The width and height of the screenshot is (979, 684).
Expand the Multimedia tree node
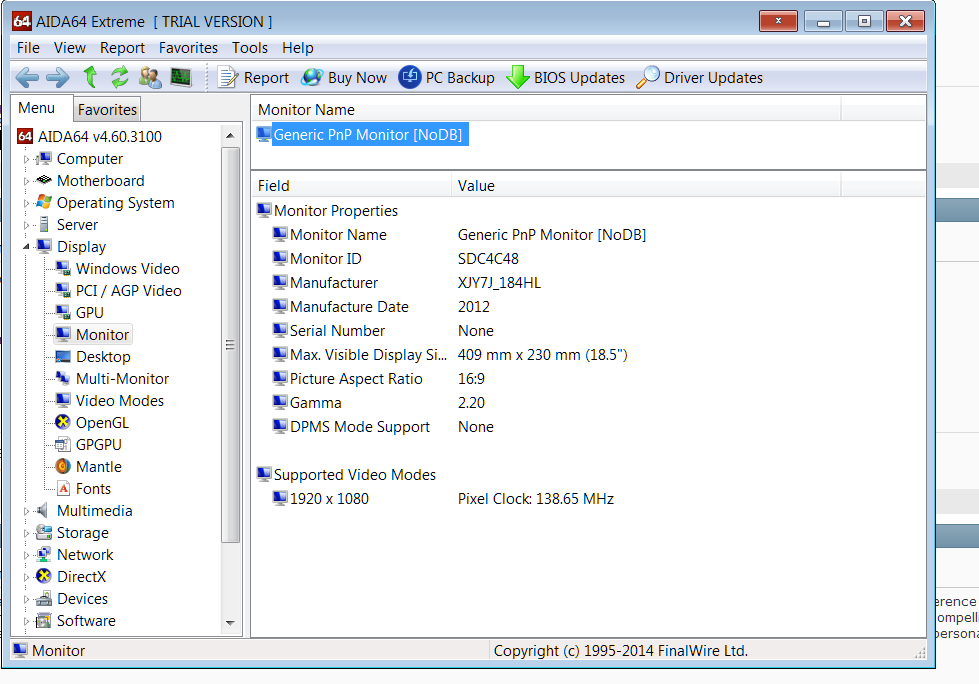(x=26, y=511)
